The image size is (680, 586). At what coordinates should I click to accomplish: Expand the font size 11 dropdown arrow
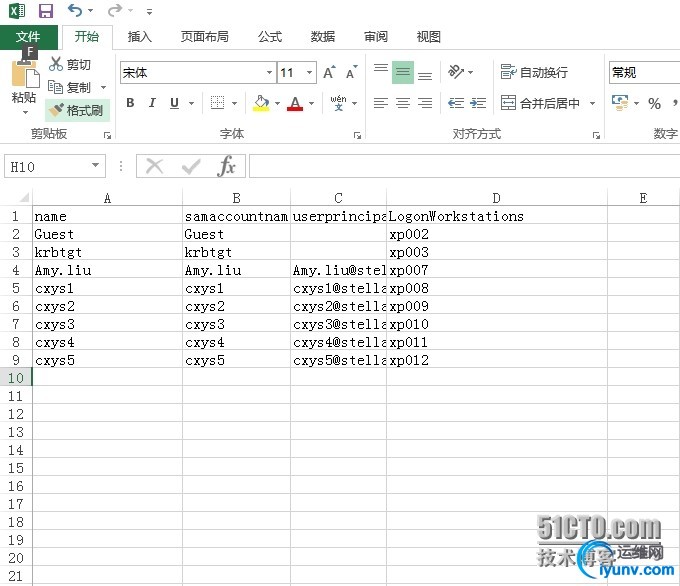(309, 72)
